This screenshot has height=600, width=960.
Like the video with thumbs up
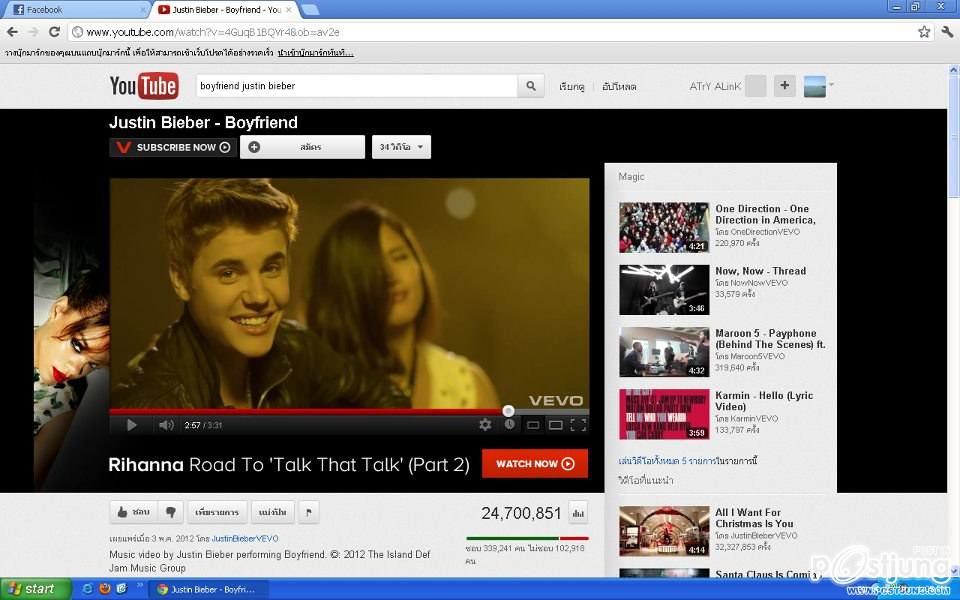(133, 512)
